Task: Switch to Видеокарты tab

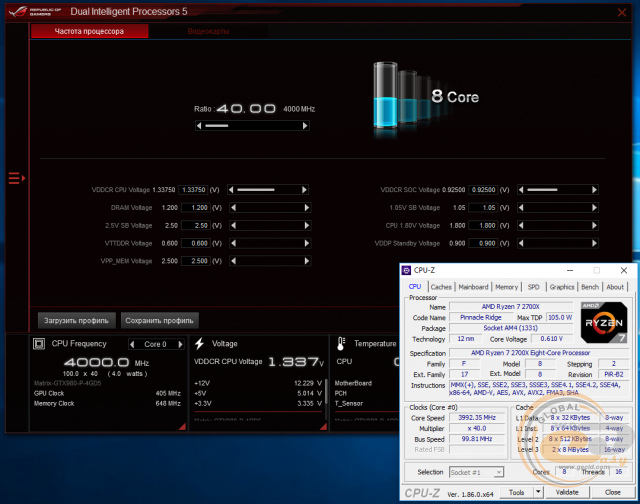Action: pos(208,31)
